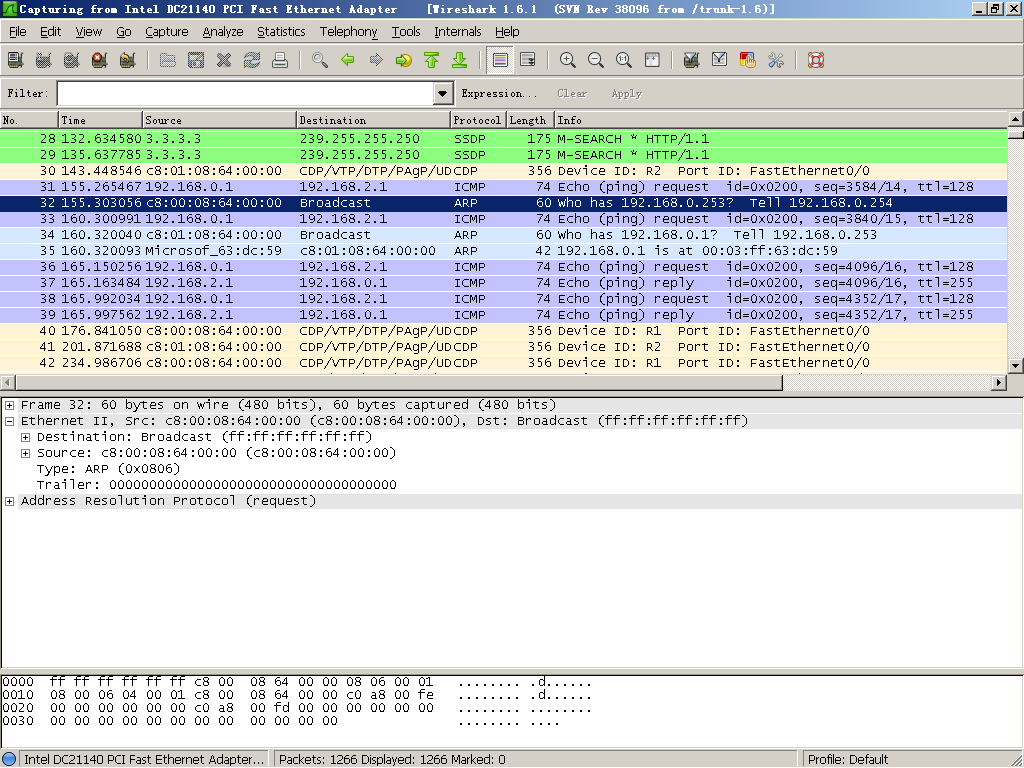Open expert info indicator in status bar
This screenshot has height=768, width=1024.
pos(9,759)
